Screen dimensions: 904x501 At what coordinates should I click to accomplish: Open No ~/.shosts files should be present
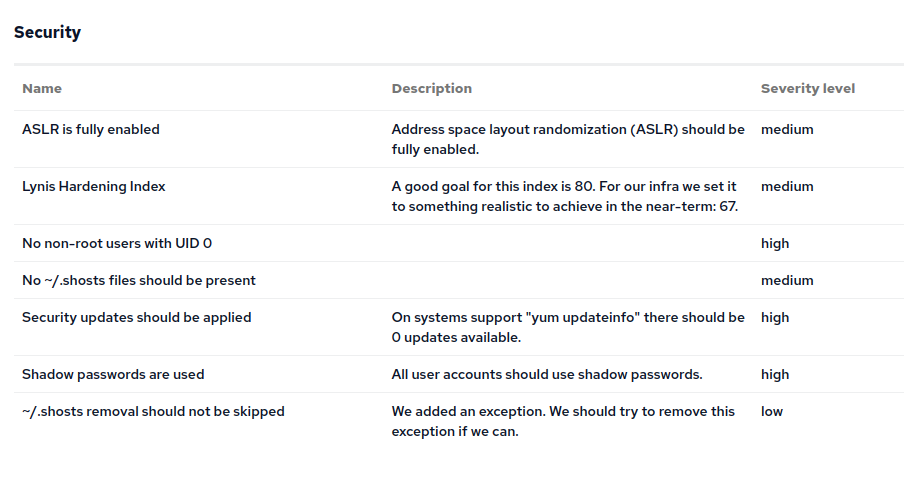139,280
